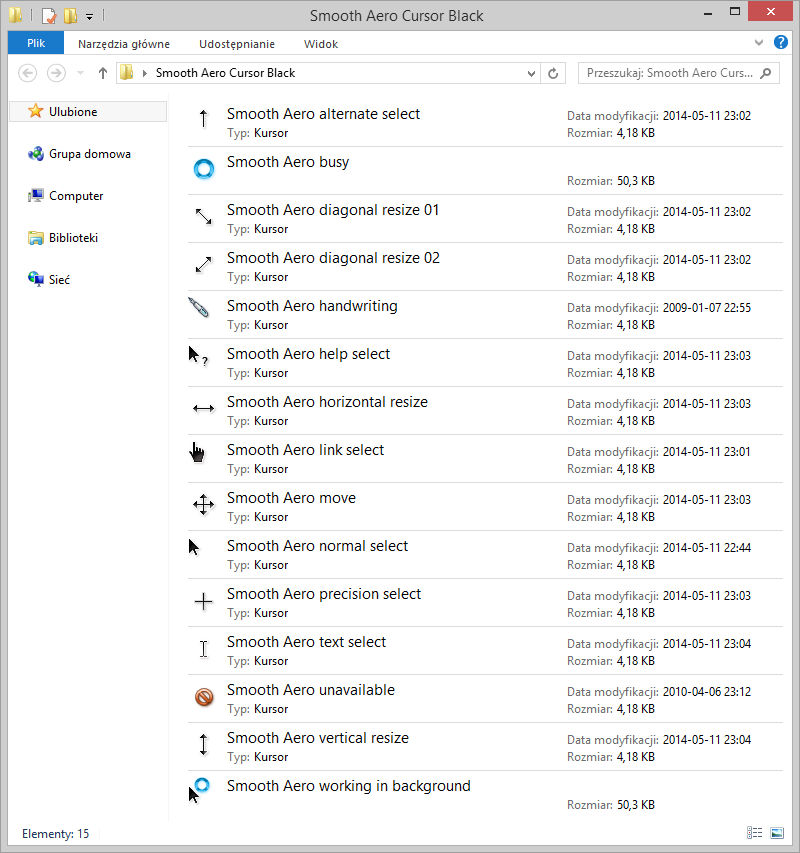Click the unavailable red circle cursor icon
Viewport: 800px width, 853px height.
pyautogui.click(x=204, y=697)
